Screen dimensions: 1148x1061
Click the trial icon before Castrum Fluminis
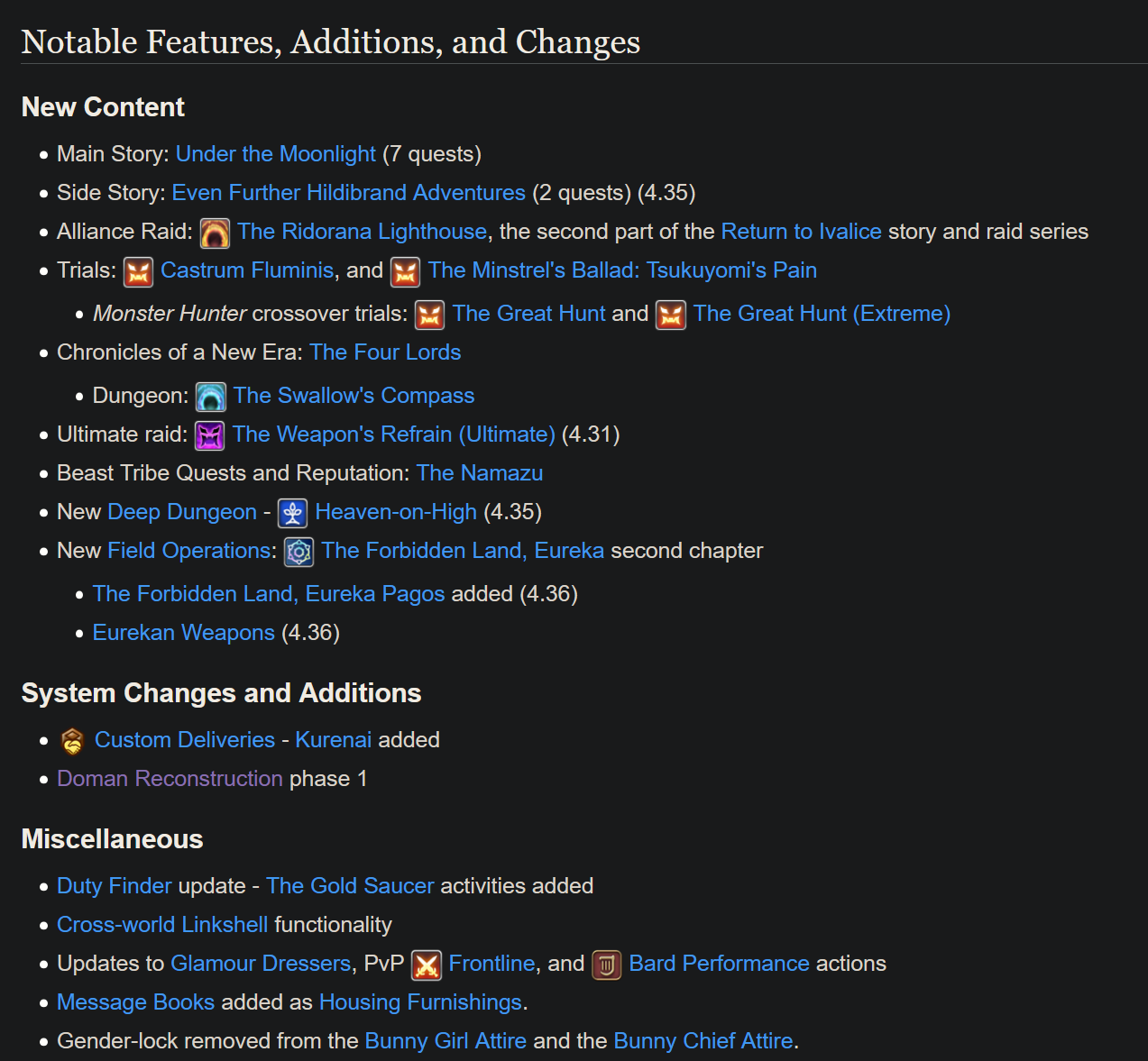(x=138, y=271)
